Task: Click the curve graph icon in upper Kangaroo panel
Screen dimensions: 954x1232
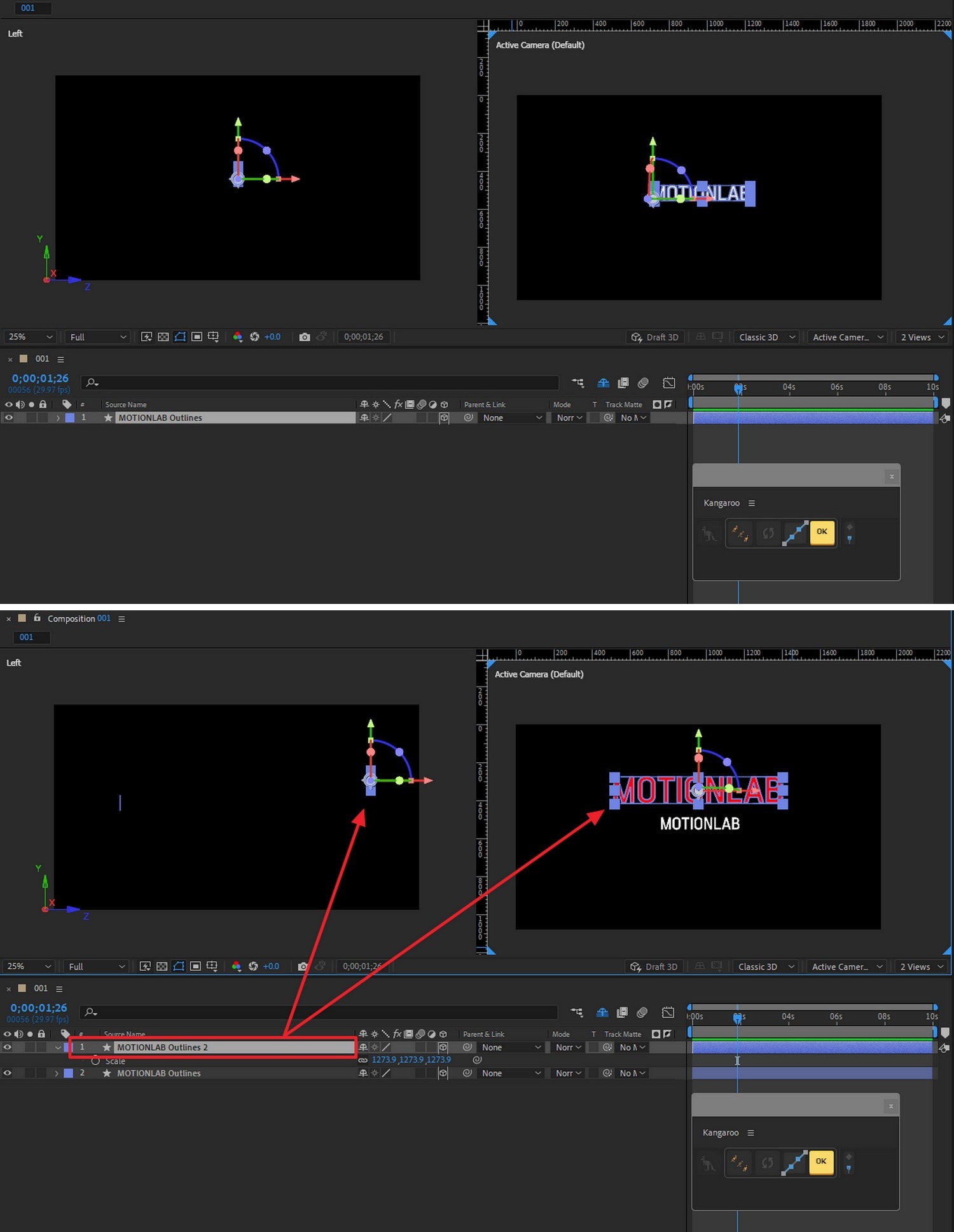Action: (x=795, y=533)
